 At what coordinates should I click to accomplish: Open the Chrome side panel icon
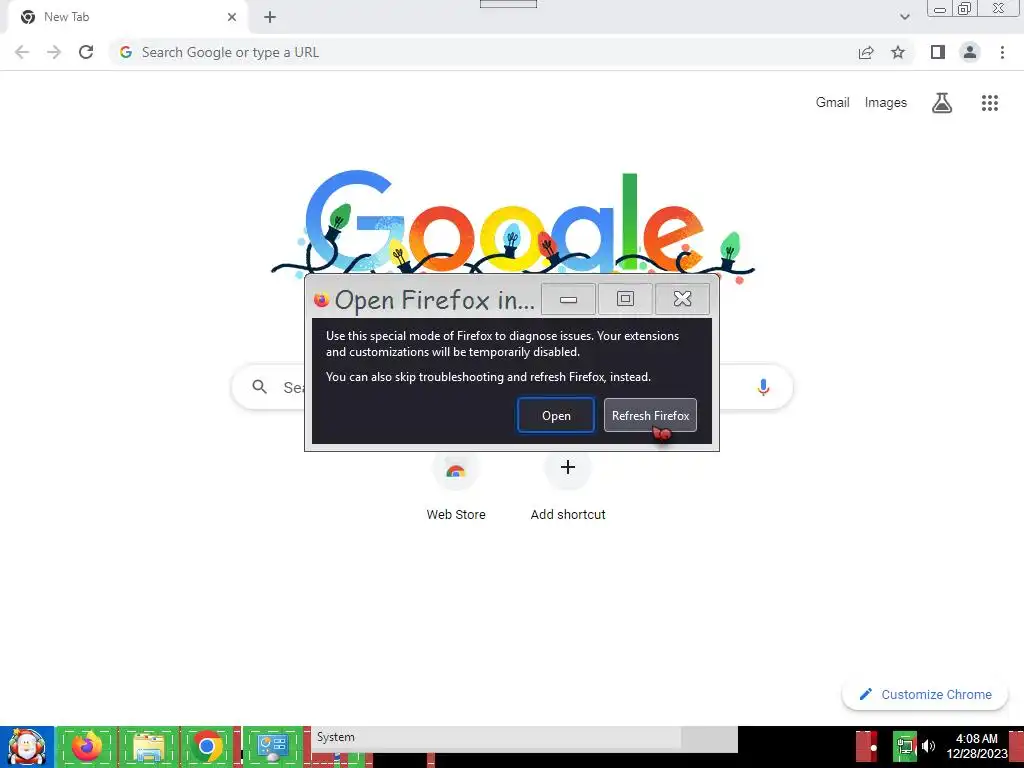click(x=938, y=52)
